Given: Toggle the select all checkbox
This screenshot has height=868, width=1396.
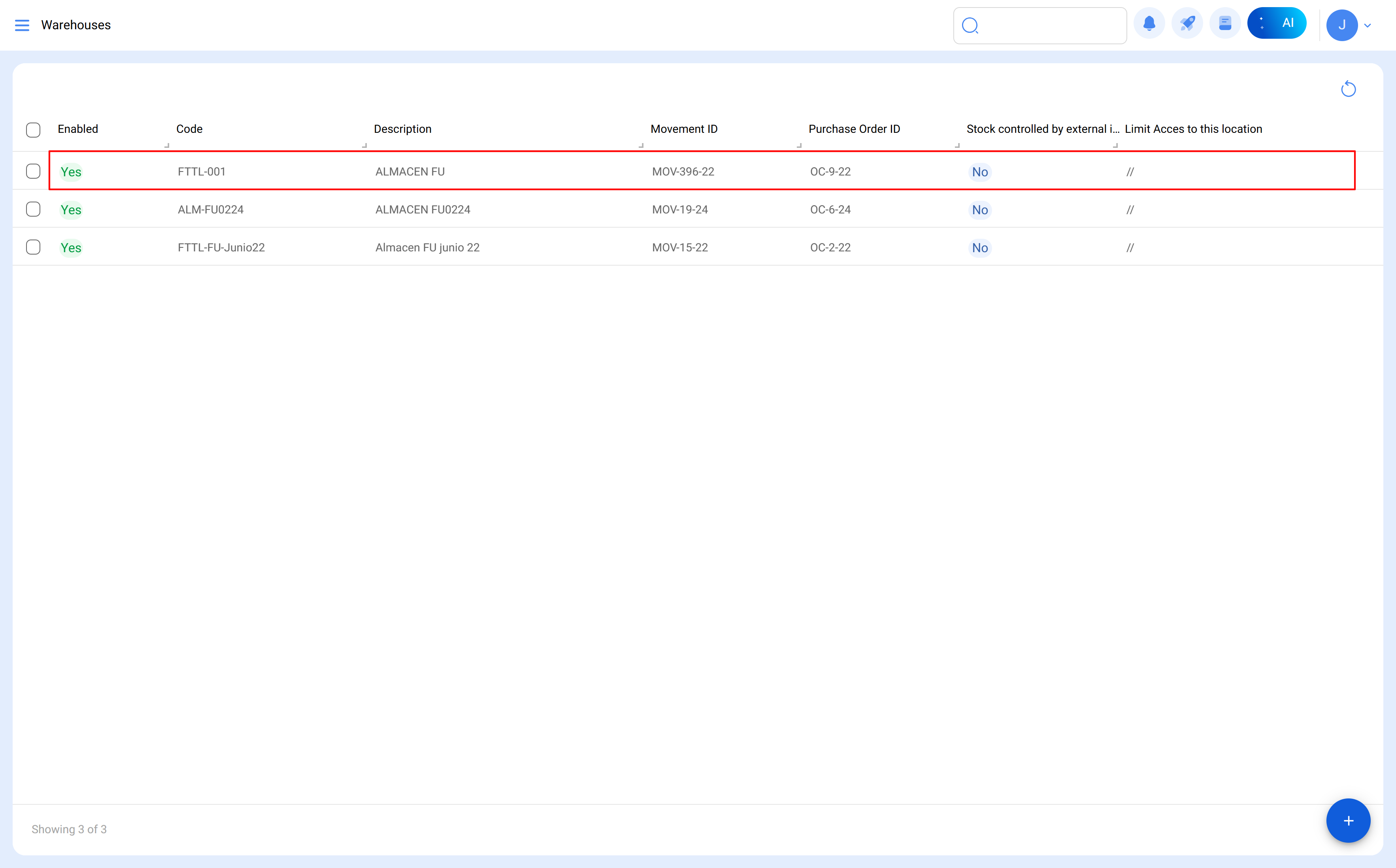Looking at the screenshot, I should pos(33,130).
